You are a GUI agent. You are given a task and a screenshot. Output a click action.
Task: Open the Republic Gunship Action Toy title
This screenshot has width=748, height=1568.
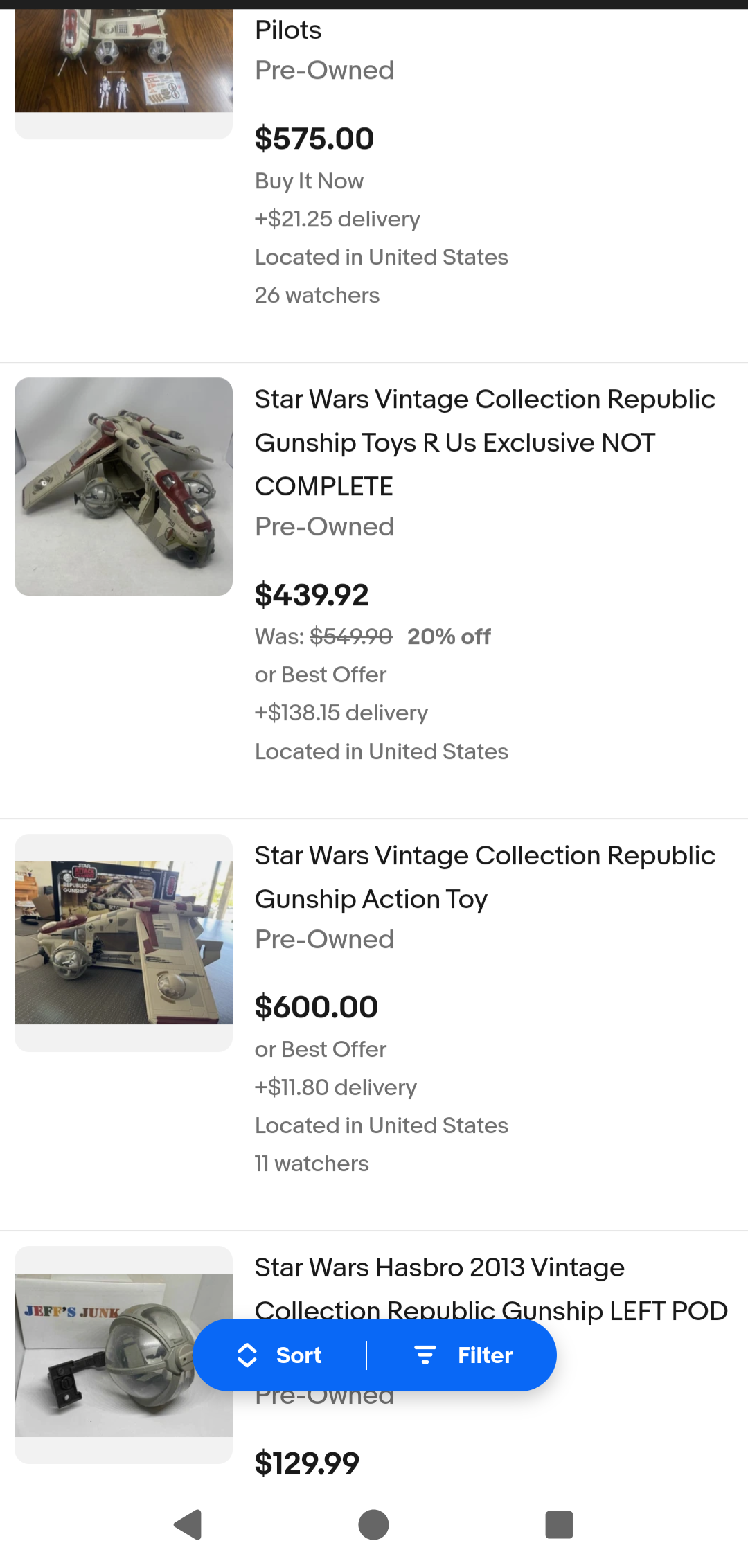485,877
